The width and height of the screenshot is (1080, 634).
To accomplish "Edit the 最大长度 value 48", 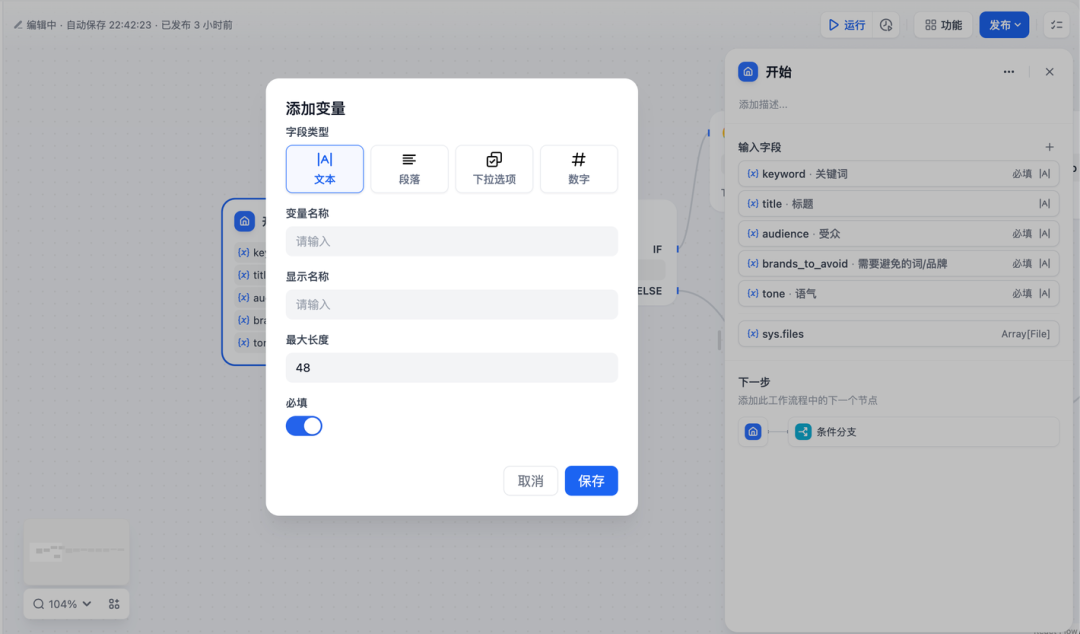I will (x=452, y=367).
